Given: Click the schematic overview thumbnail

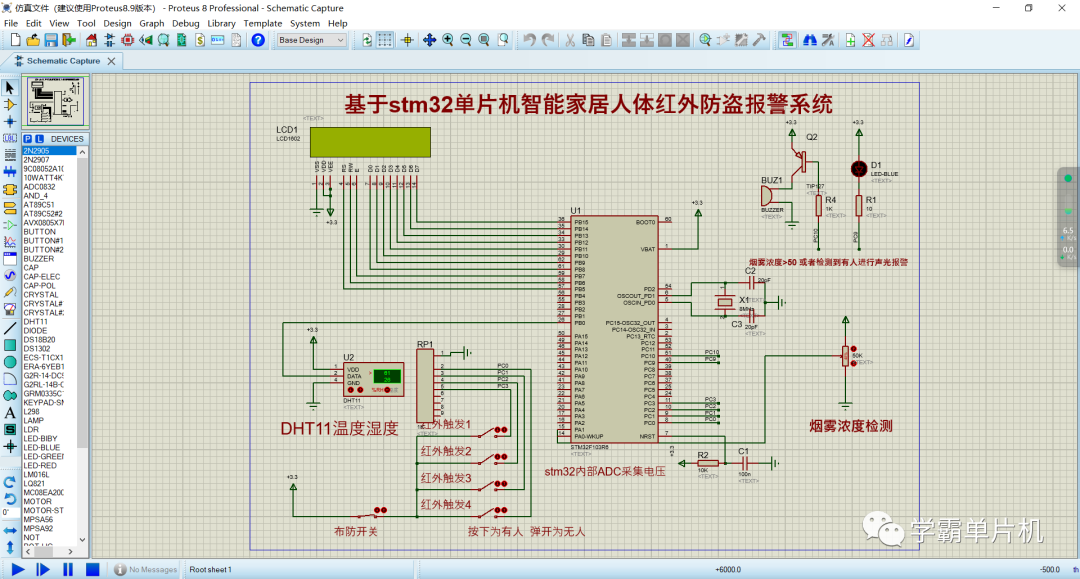Looking at the screenshot, I should point(55,102).
